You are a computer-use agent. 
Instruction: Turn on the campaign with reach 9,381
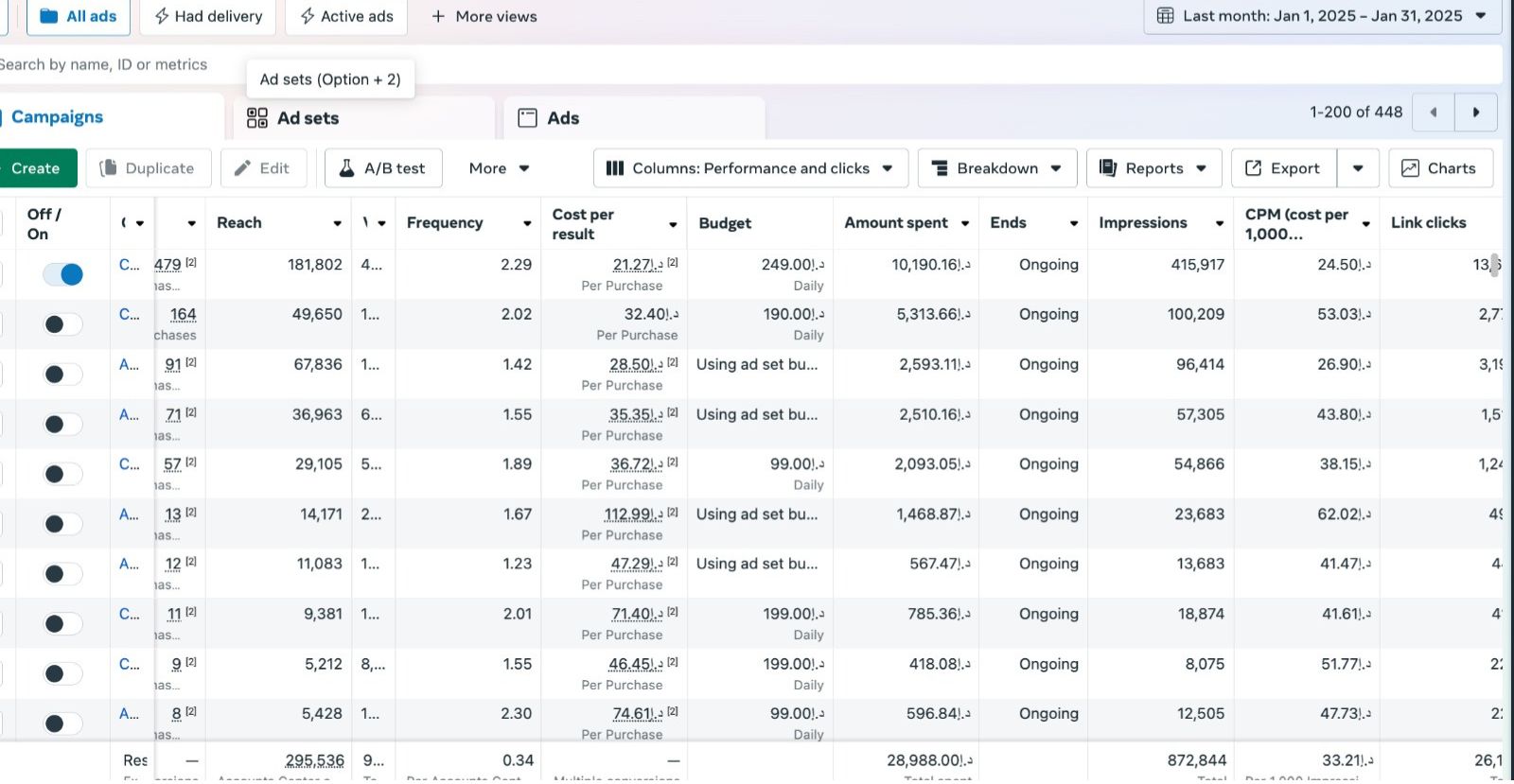(x=63, y=624)
